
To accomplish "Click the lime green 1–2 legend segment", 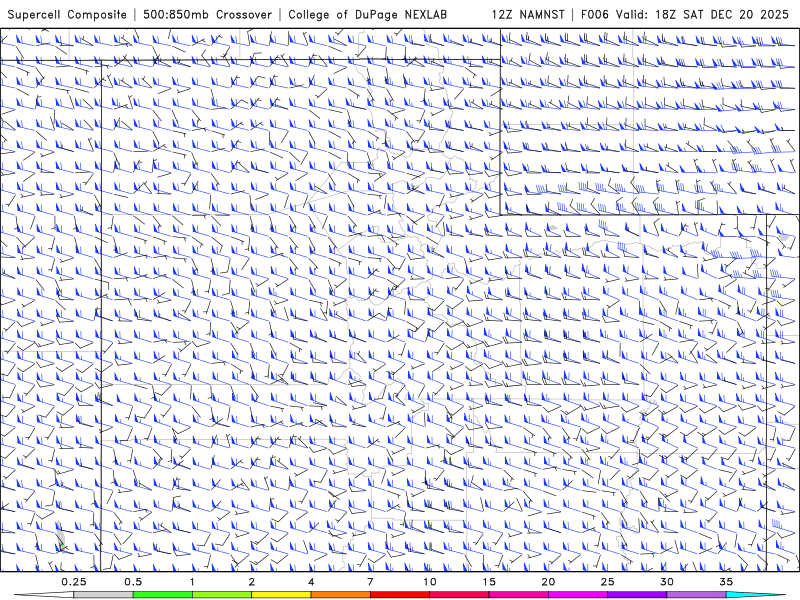I will pyautogui.click(x=222, y=595).
